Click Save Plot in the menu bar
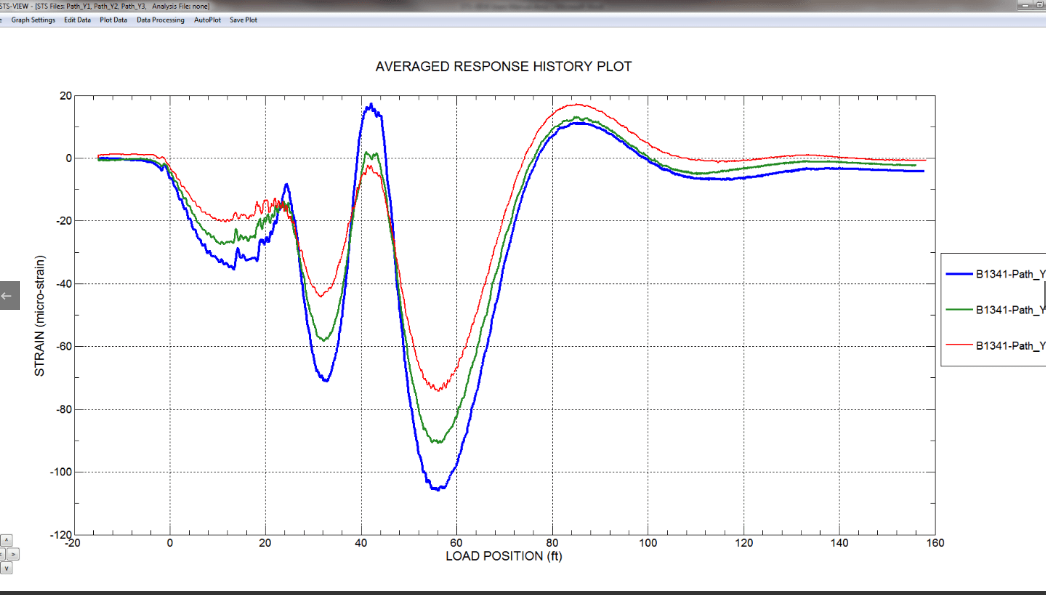Image resolution: width=1046 pixels, height=595 pixels. click(243, 20)
